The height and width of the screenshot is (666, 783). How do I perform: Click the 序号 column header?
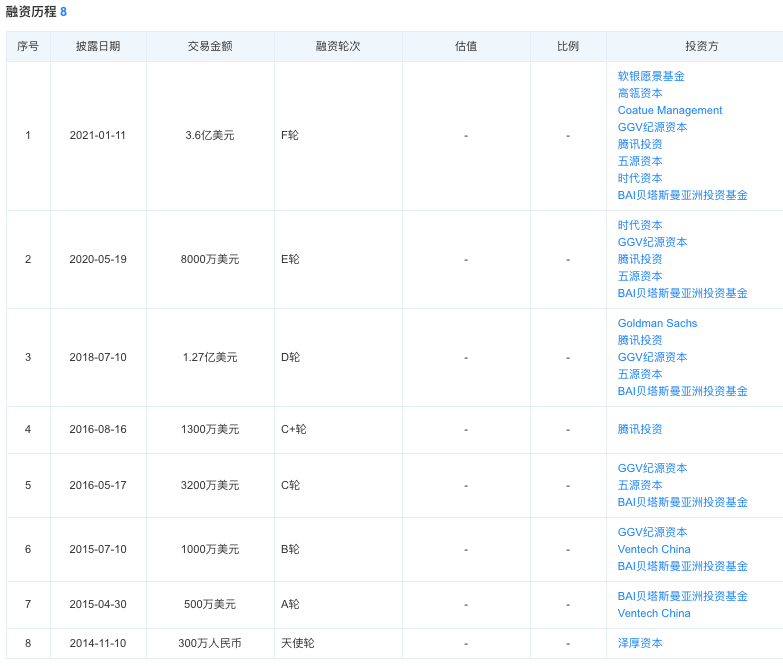click(28, 46)
